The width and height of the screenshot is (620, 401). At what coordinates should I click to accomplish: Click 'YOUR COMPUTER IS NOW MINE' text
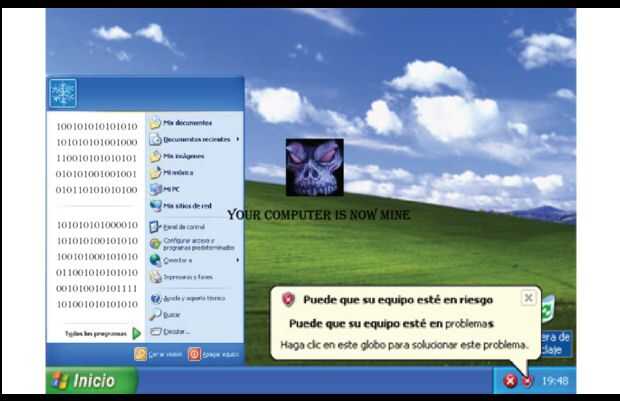(319, 215)
